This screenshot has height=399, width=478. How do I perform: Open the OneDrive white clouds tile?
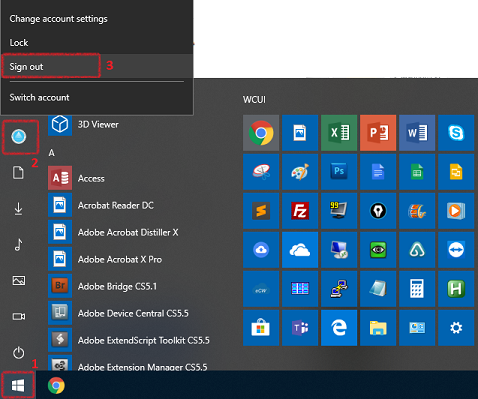(300, 250)
